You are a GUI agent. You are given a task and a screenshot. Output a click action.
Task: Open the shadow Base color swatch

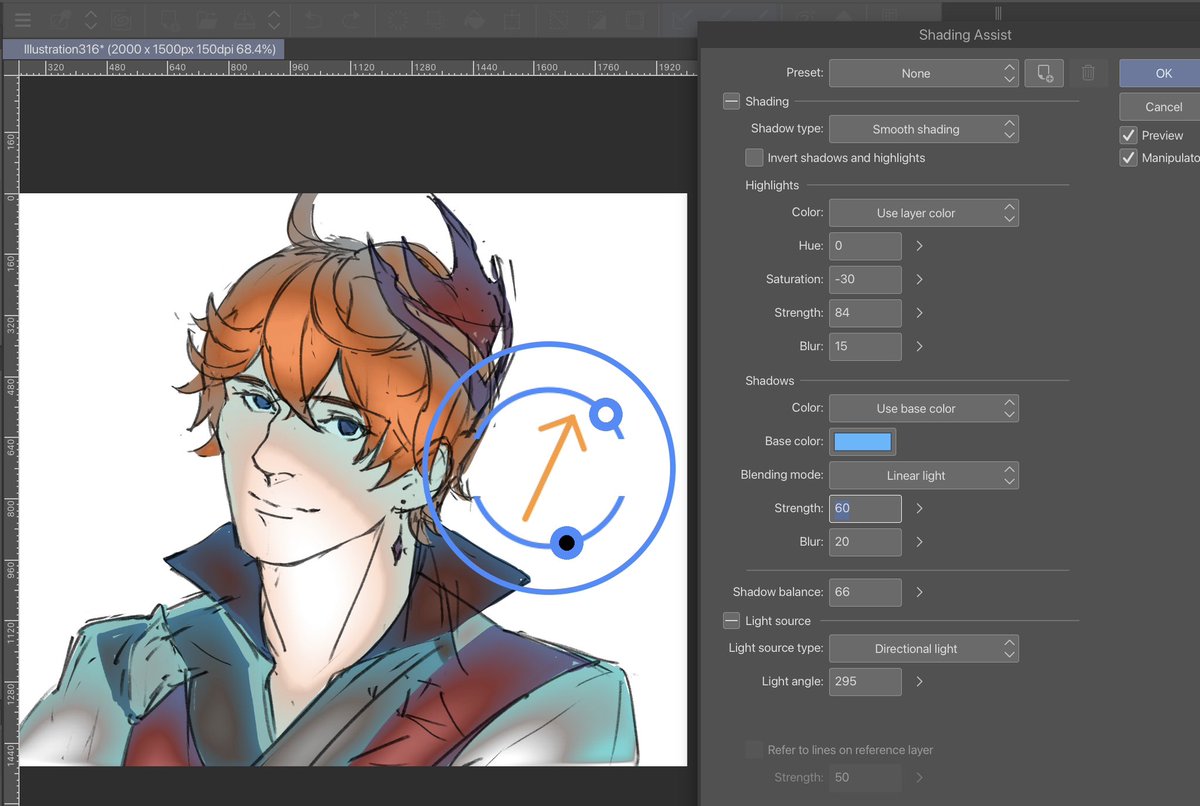click(x=862, y=441)
